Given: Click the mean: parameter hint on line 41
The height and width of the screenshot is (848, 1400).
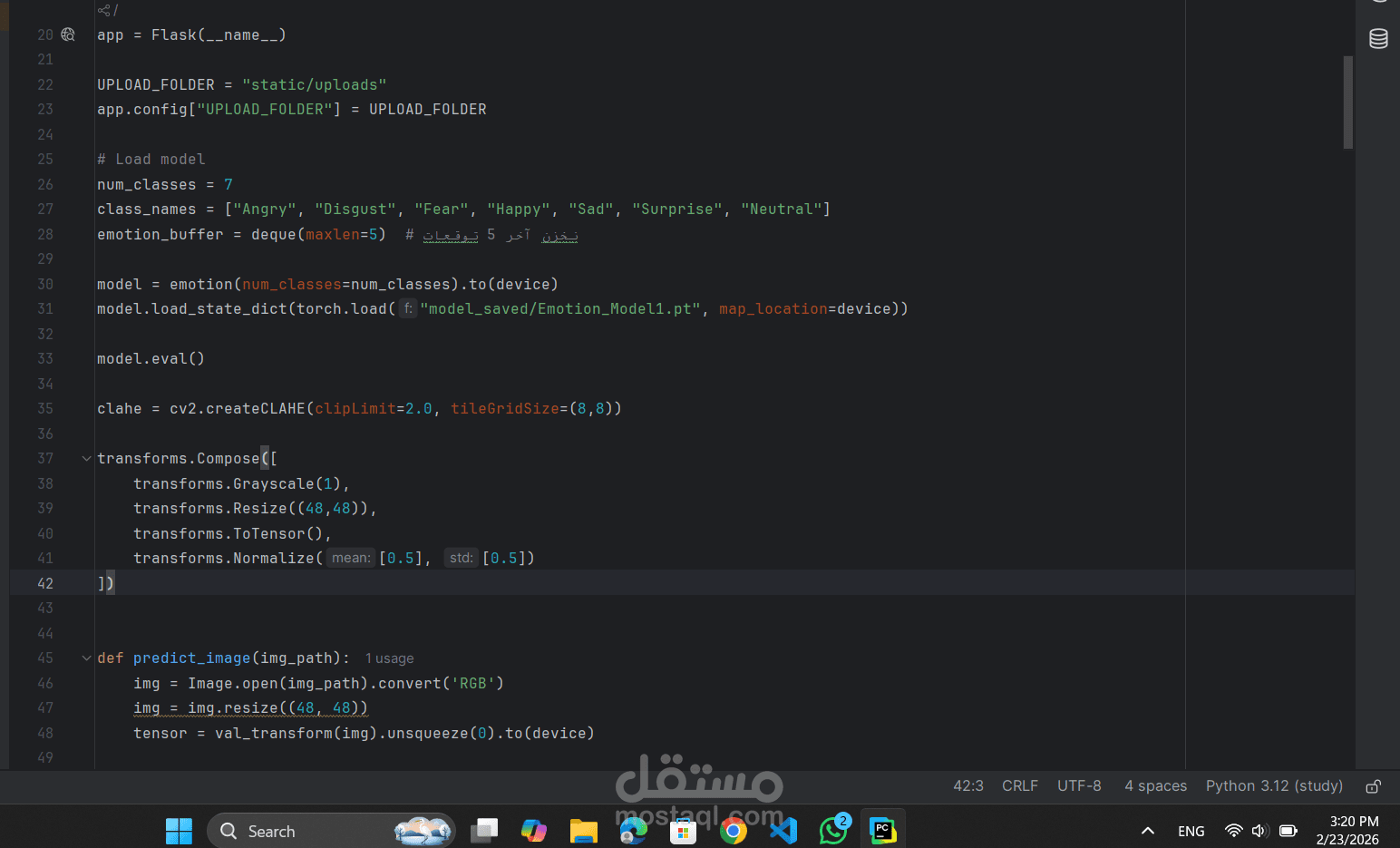Looking at the screenshot, I should coord(351,558).
